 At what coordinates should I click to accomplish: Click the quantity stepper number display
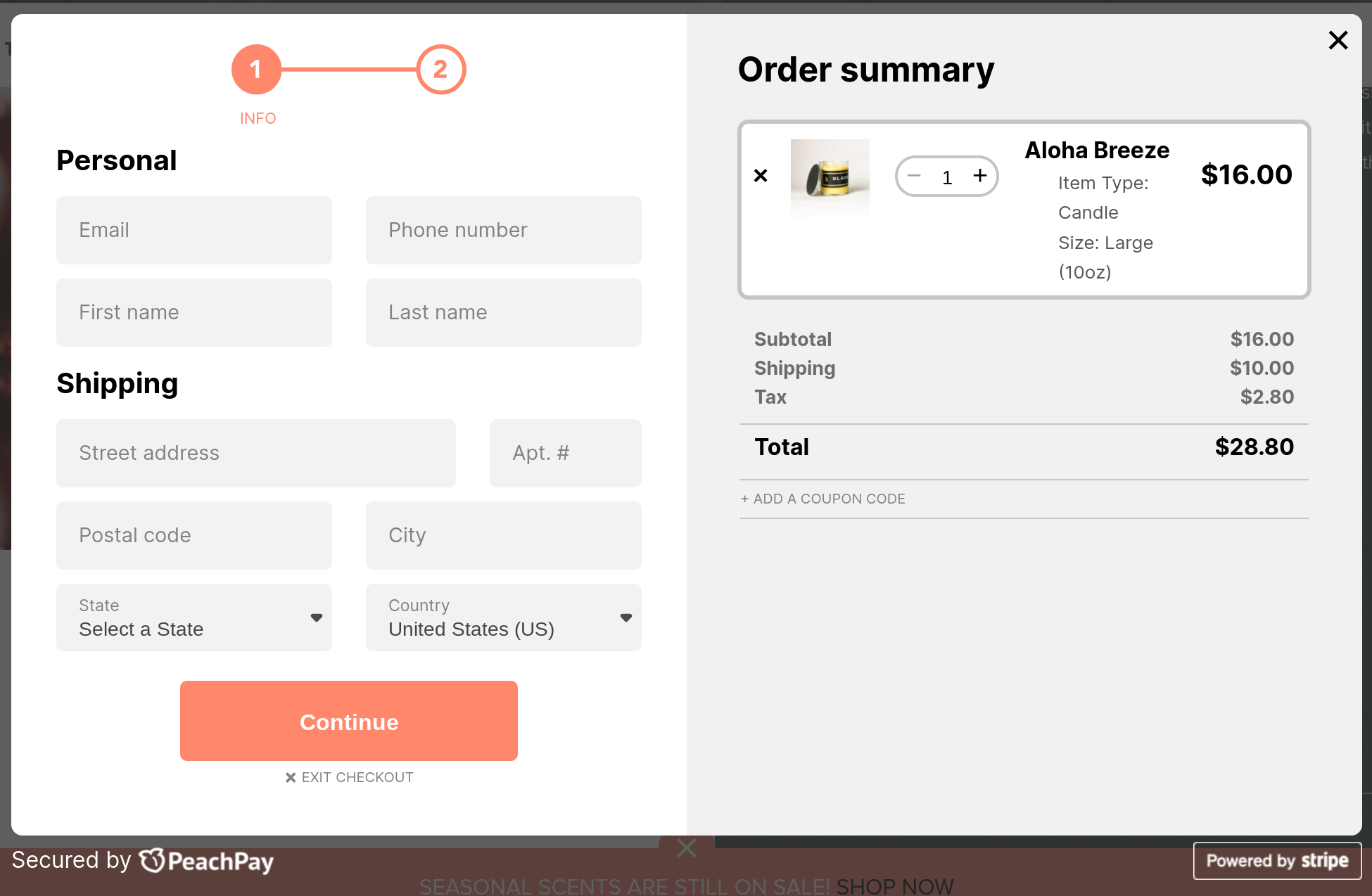tap(945, 178)
